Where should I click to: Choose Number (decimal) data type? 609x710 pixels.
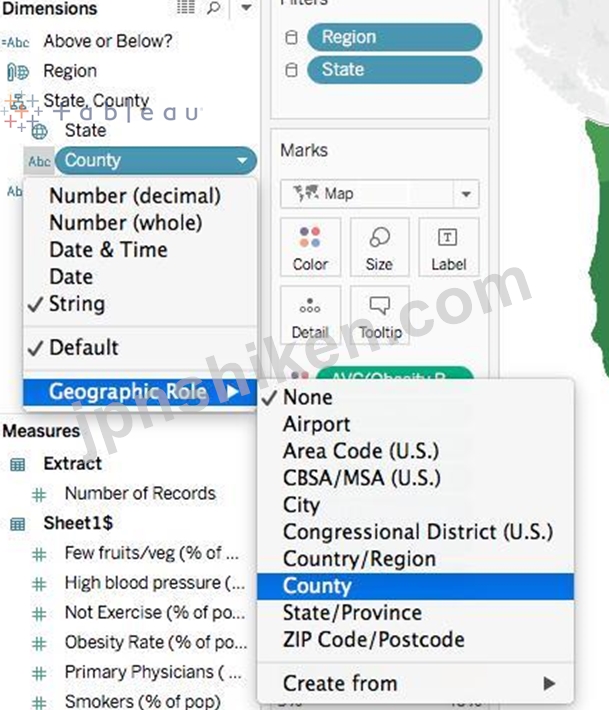coord(135,196)
